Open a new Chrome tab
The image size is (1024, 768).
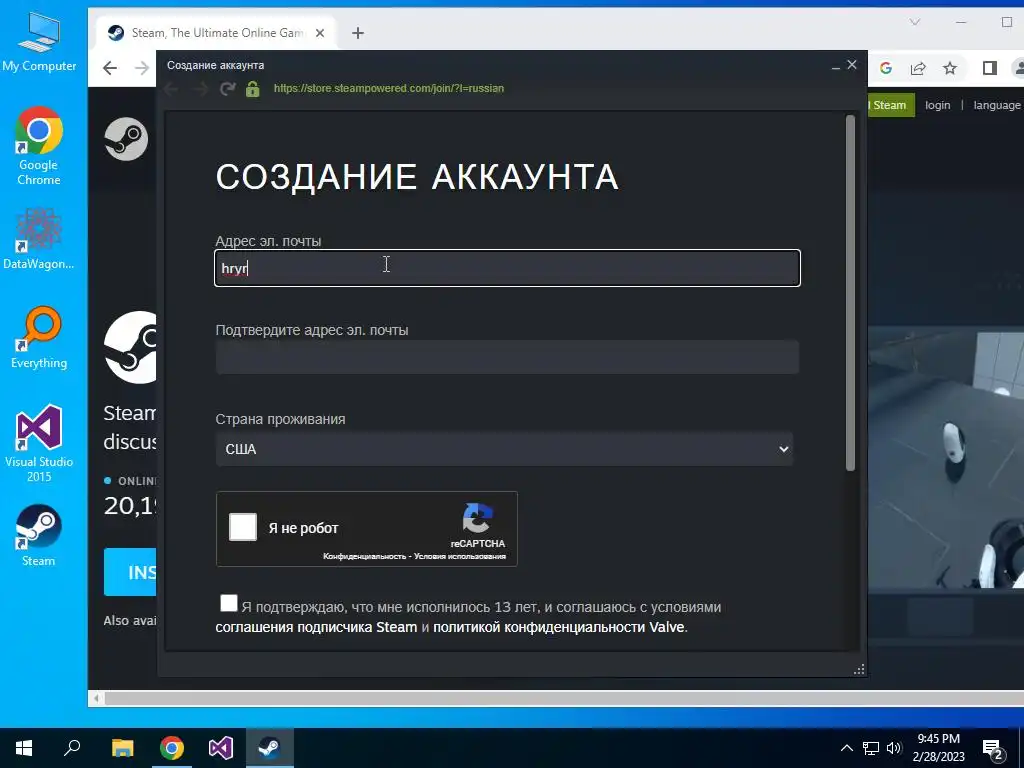coord(358,33)
